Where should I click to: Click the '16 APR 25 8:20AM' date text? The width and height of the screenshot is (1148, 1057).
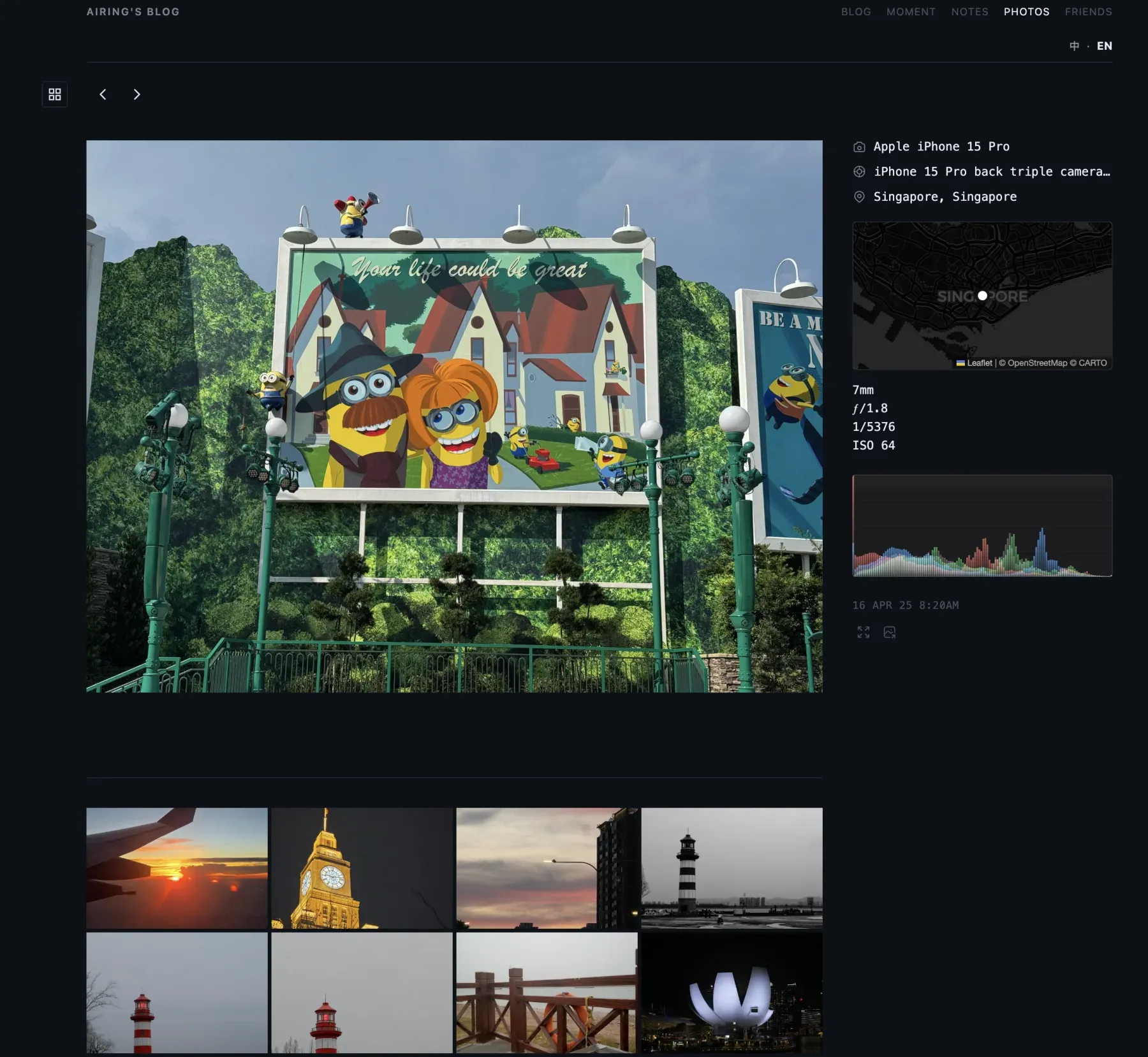coord(906,605)
